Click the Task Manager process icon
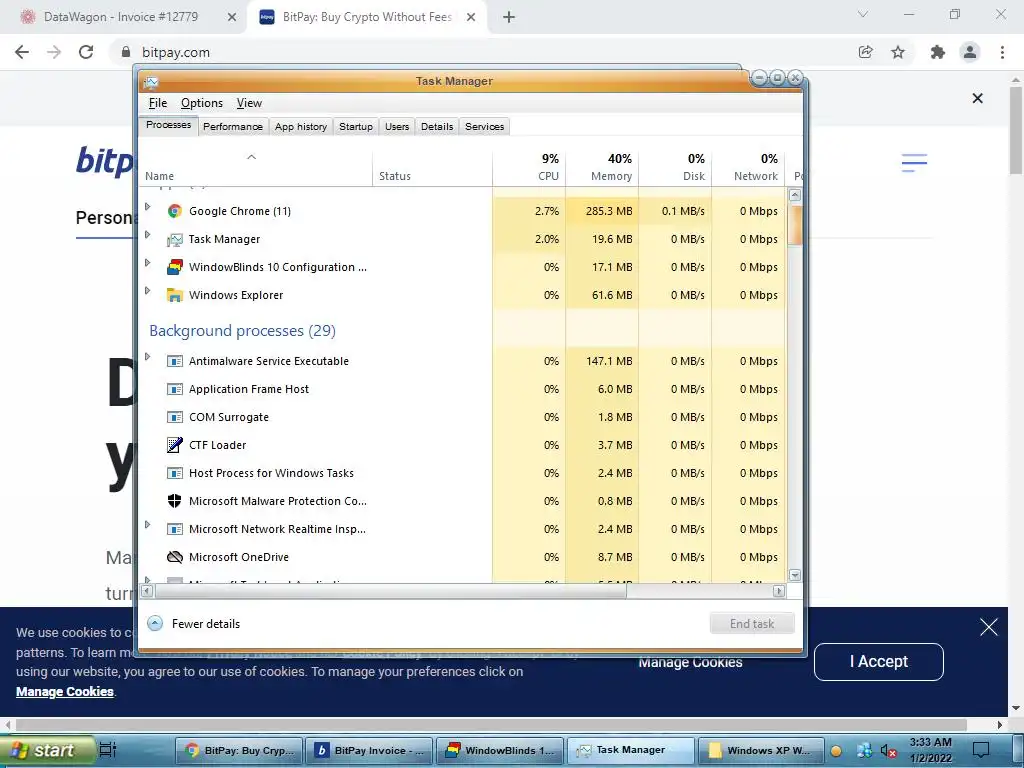 (x=174, y=239)
